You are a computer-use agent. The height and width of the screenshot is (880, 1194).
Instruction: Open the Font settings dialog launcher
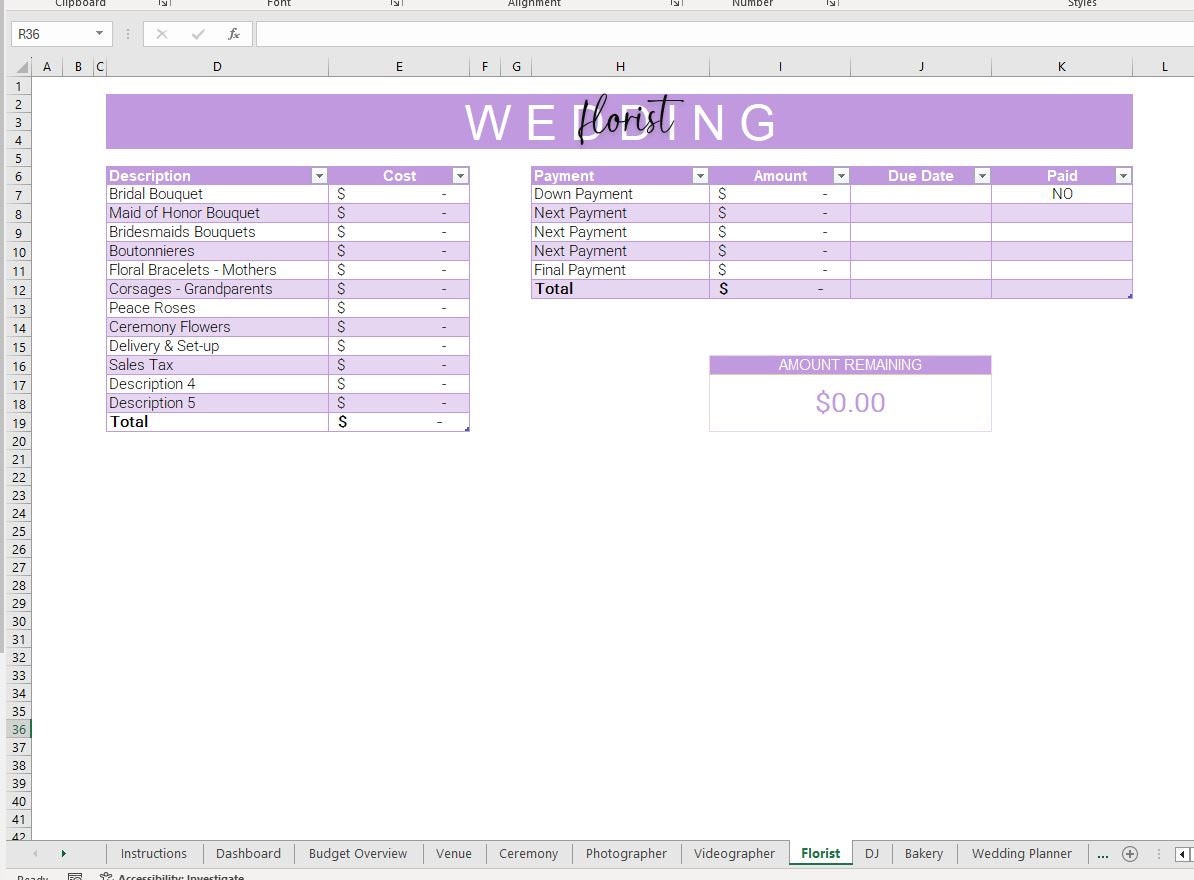(396, 4)
